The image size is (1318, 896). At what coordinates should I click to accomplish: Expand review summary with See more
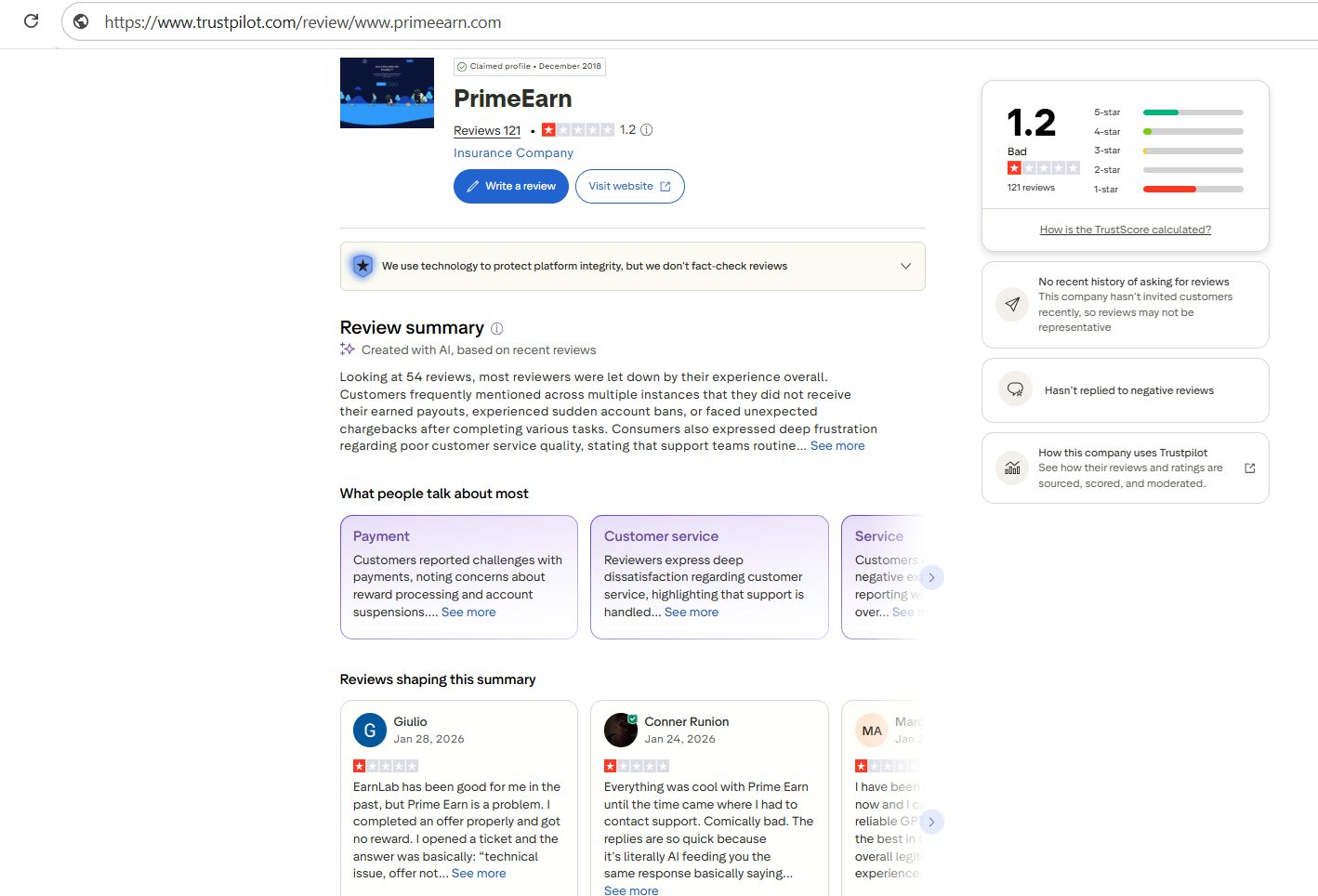tap(837, 446)
